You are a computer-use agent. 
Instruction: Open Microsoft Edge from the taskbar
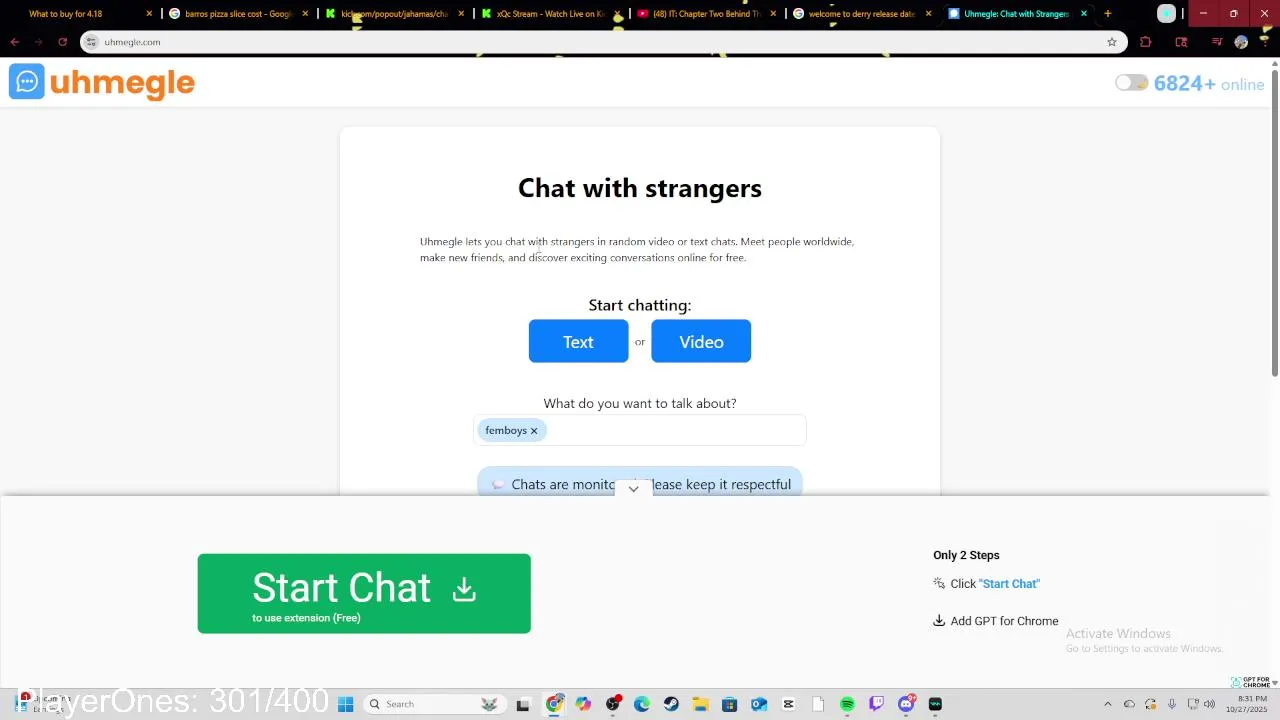642,704
